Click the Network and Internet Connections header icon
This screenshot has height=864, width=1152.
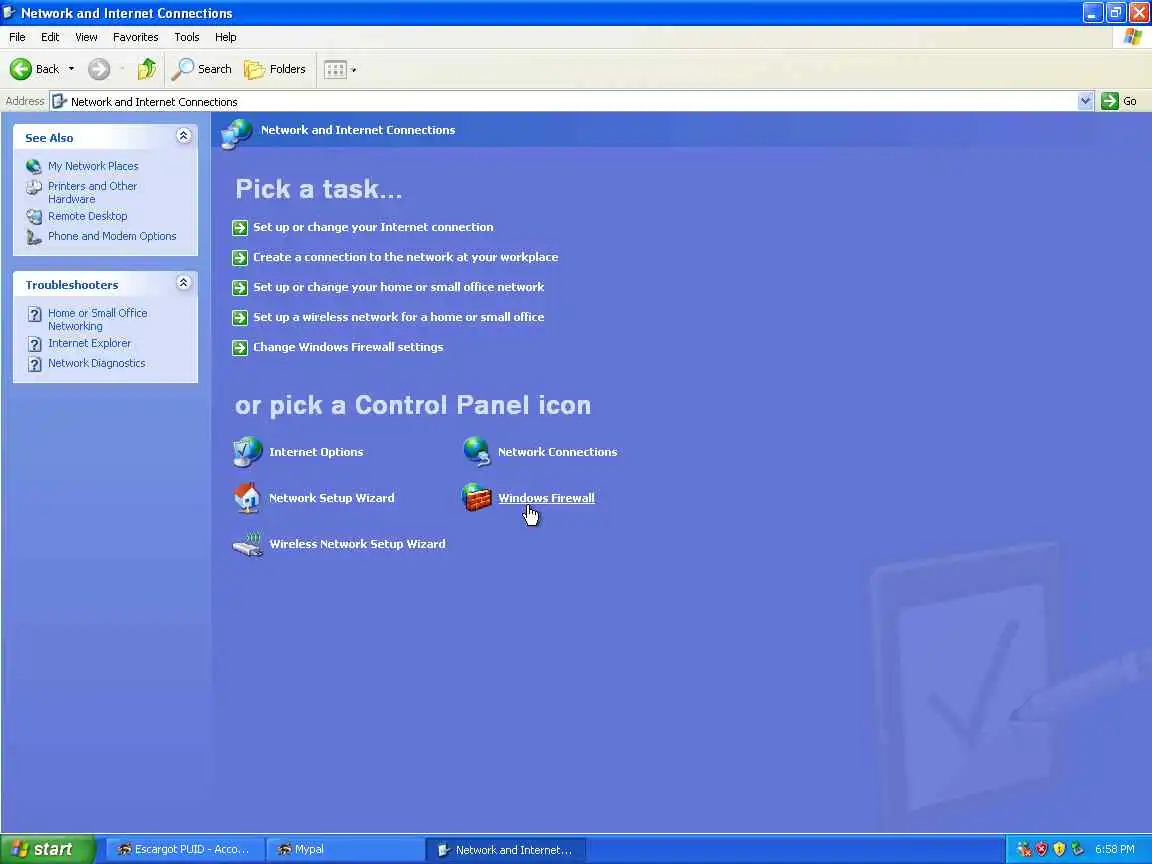[237, 132]
